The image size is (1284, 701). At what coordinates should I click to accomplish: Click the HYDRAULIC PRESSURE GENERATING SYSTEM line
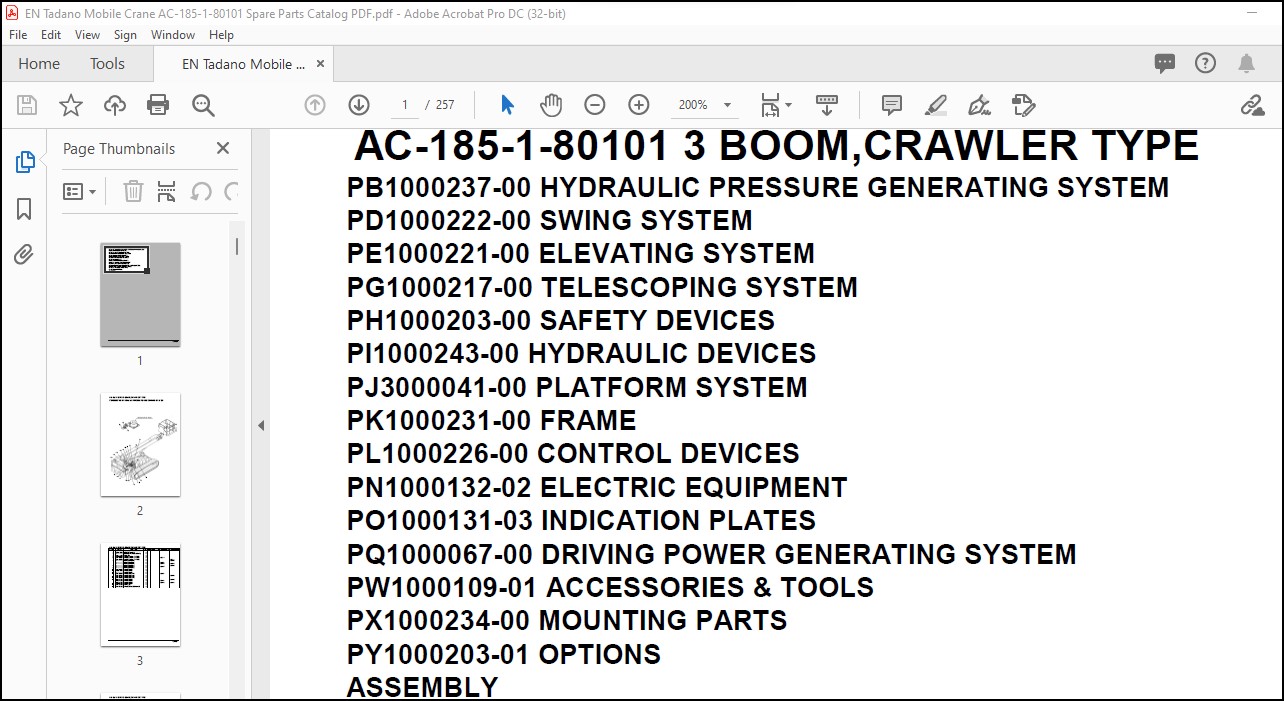[758, 187]
